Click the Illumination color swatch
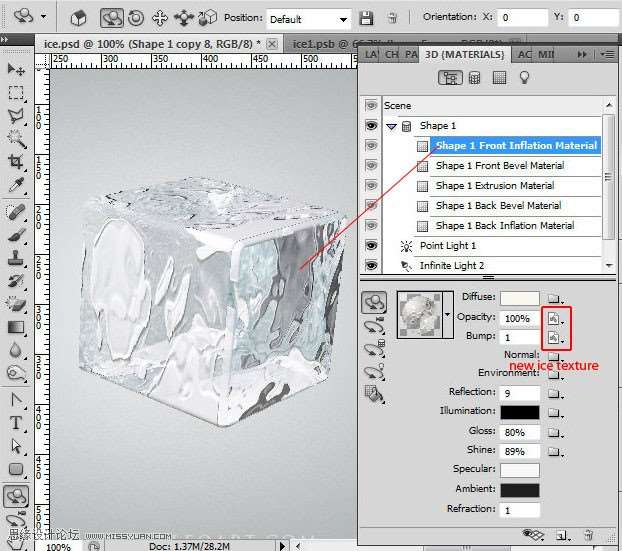Screen dimensions: 622x551 520,413
